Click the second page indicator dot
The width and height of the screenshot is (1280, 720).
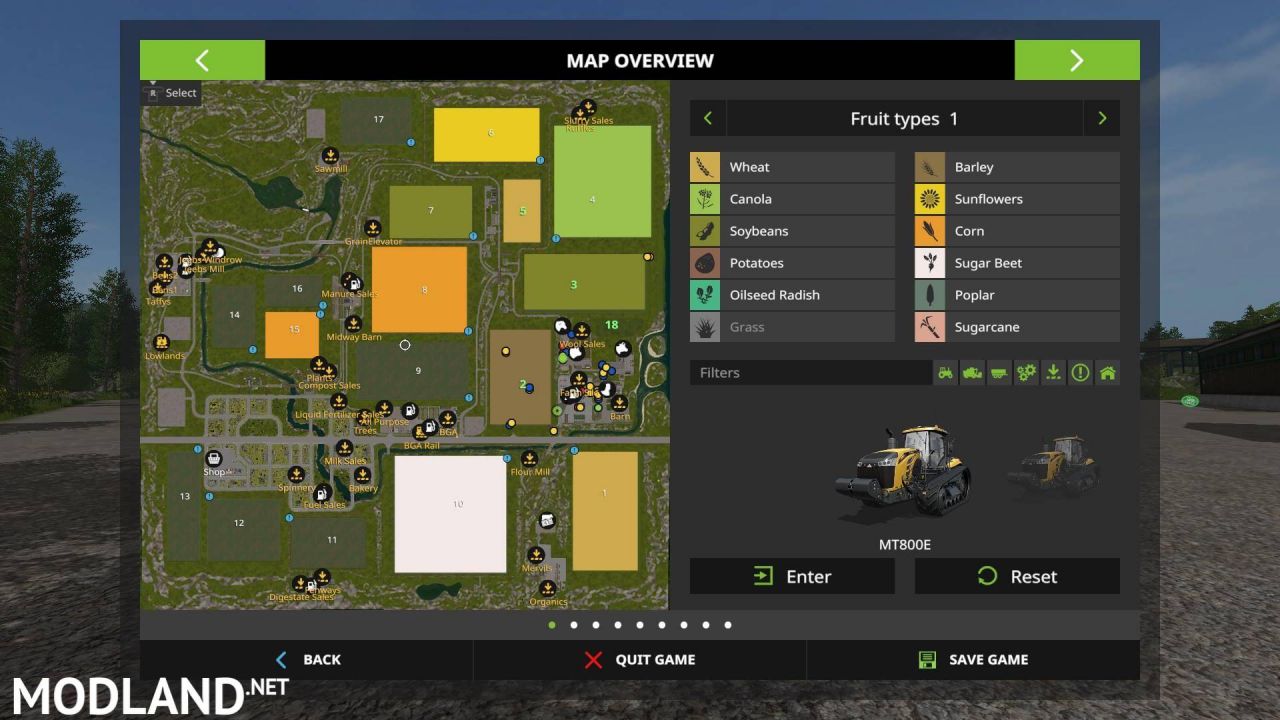[x=574, y=625]
